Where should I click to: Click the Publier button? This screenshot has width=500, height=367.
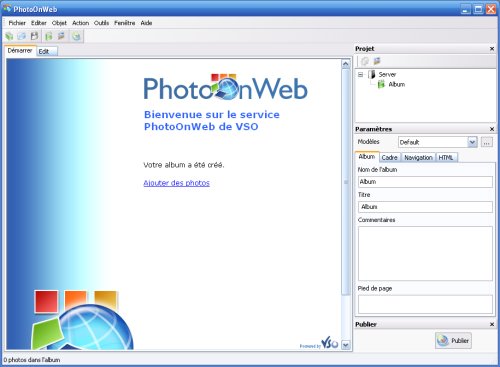coord(453,341)
